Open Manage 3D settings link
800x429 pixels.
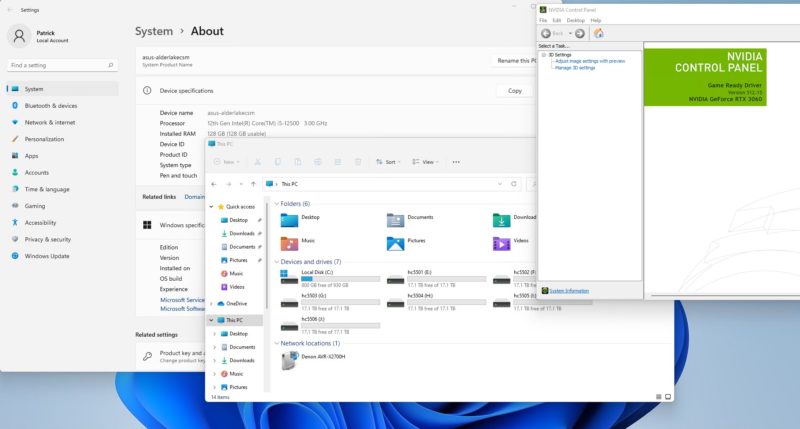pos(575,68)
